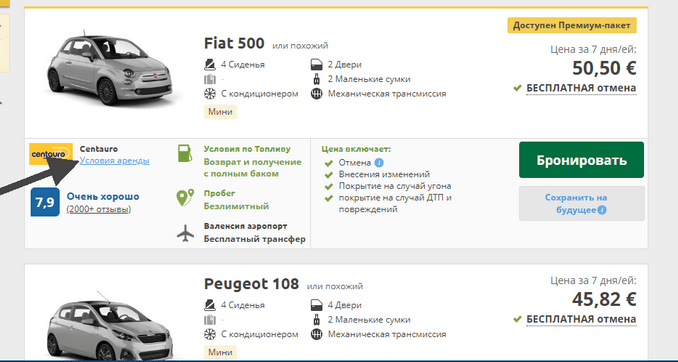Click the seats icon for Fiat 500
The image size is (678, 362).
(210, 65)
